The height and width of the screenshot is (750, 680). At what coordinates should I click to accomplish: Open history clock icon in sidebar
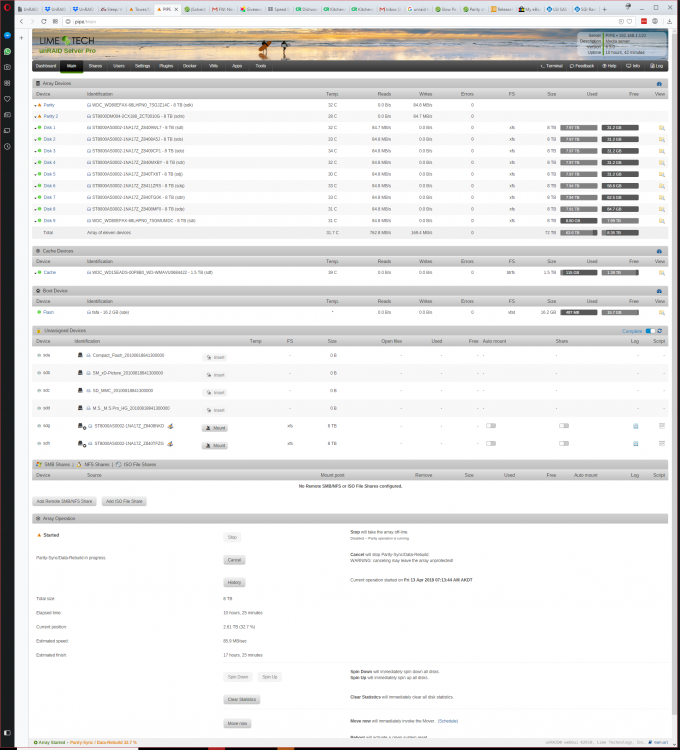click(x=7, y=146)
